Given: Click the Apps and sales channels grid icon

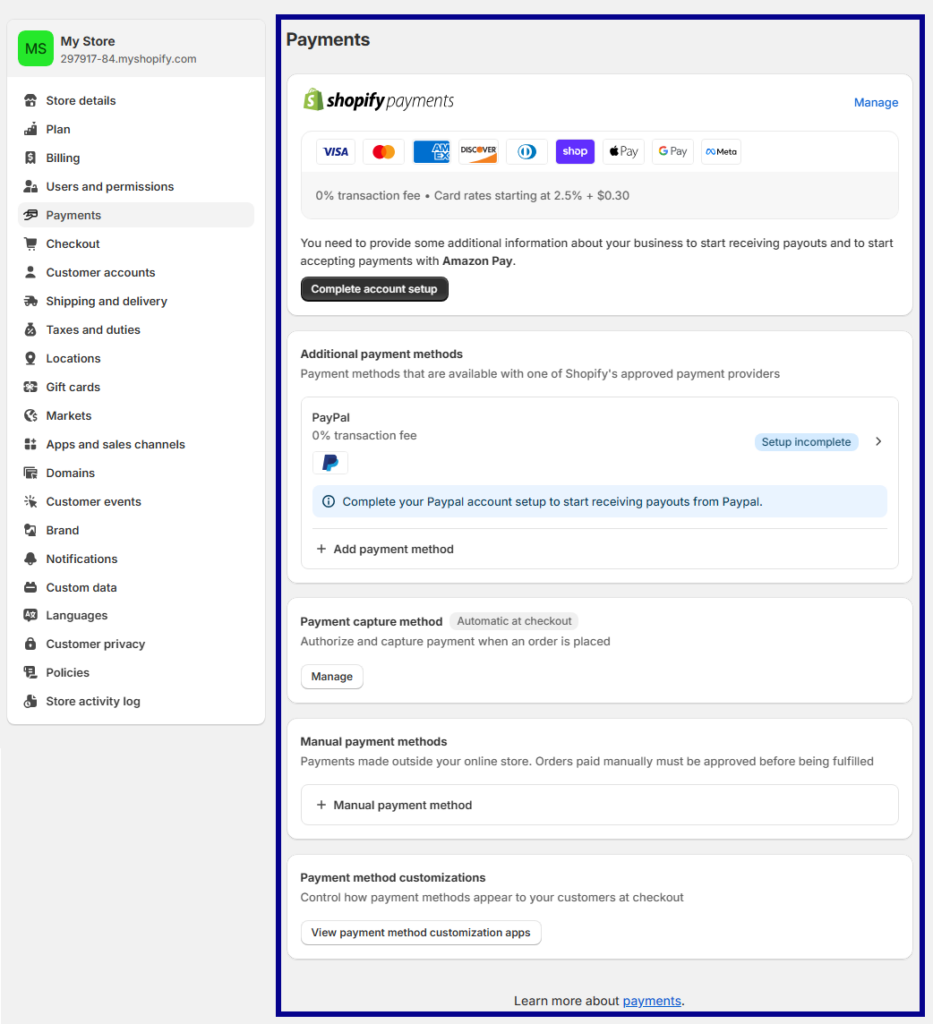Looking at the screenshot, I should point(30,444).
